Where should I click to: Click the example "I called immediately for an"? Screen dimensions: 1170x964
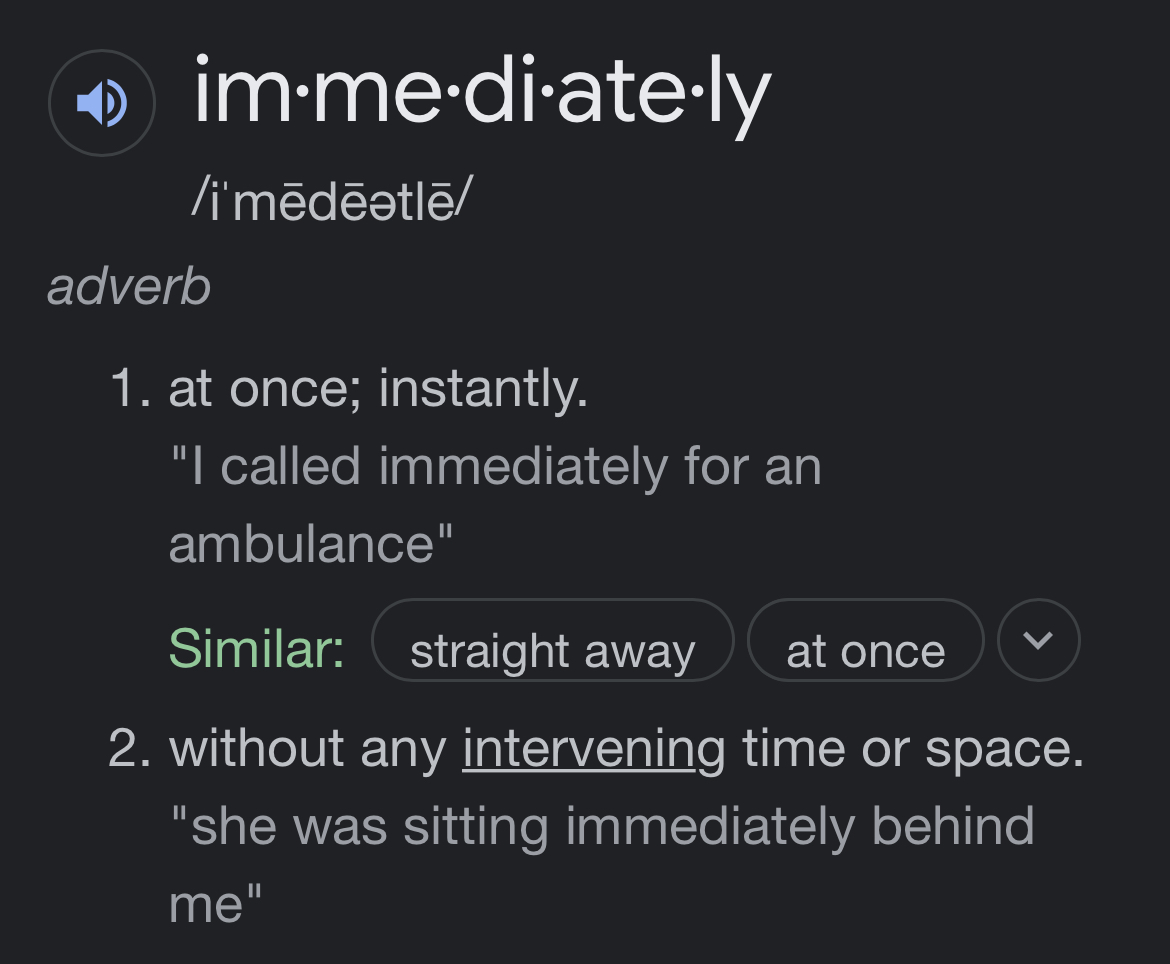point(495,466)
